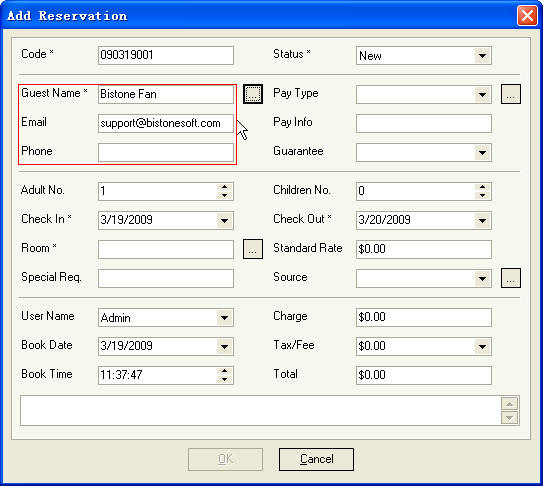
Task: Close the Add Reservation dialog
Action: 527,16
